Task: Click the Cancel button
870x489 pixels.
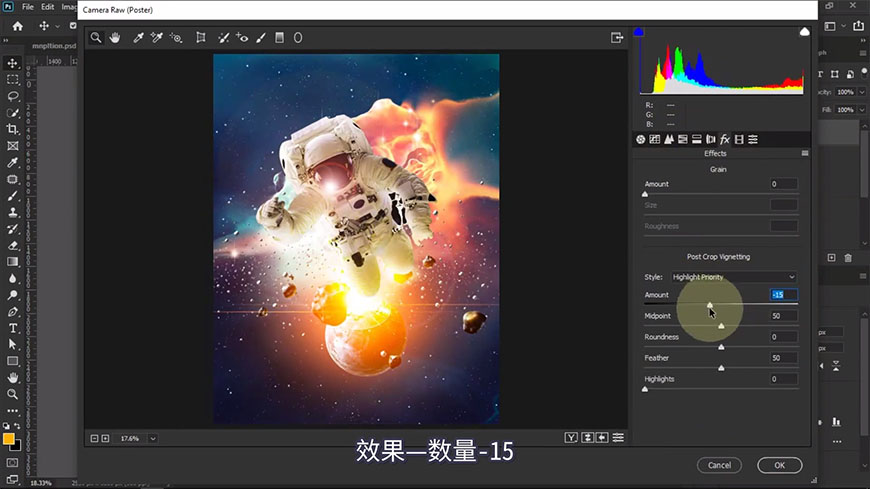Action: 719,465
